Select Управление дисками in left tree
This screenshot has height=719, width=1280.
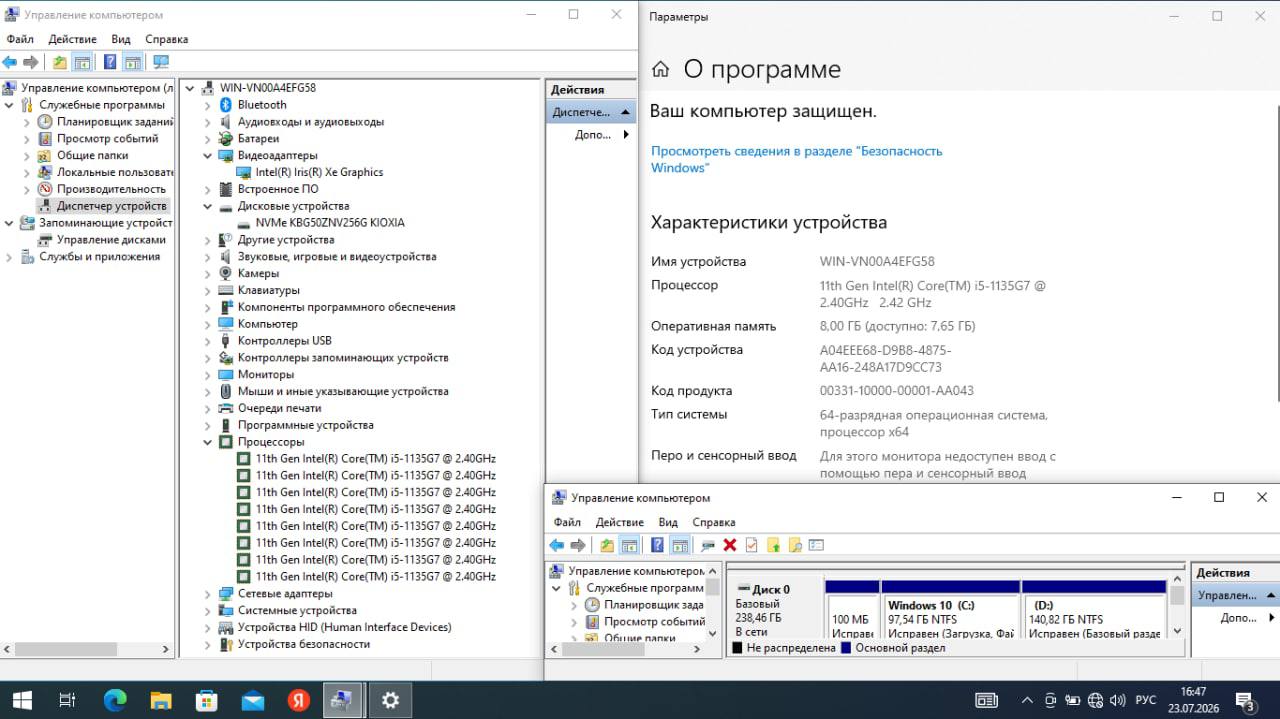click(x=111, y=240)
